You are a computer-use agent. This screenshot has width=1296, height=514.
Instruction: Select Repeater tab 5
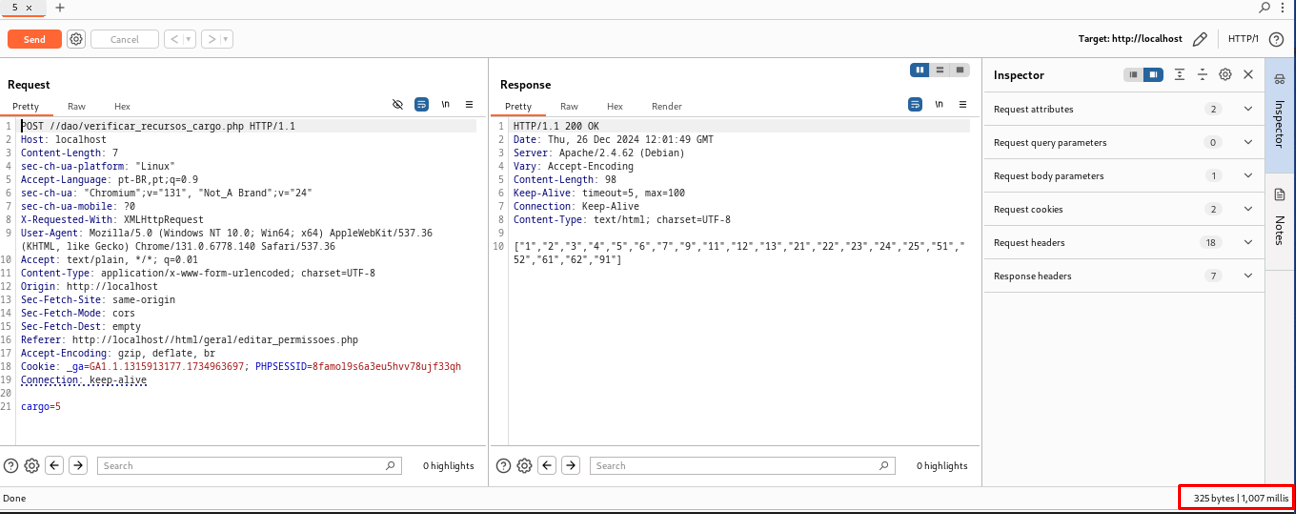(15, 7)
